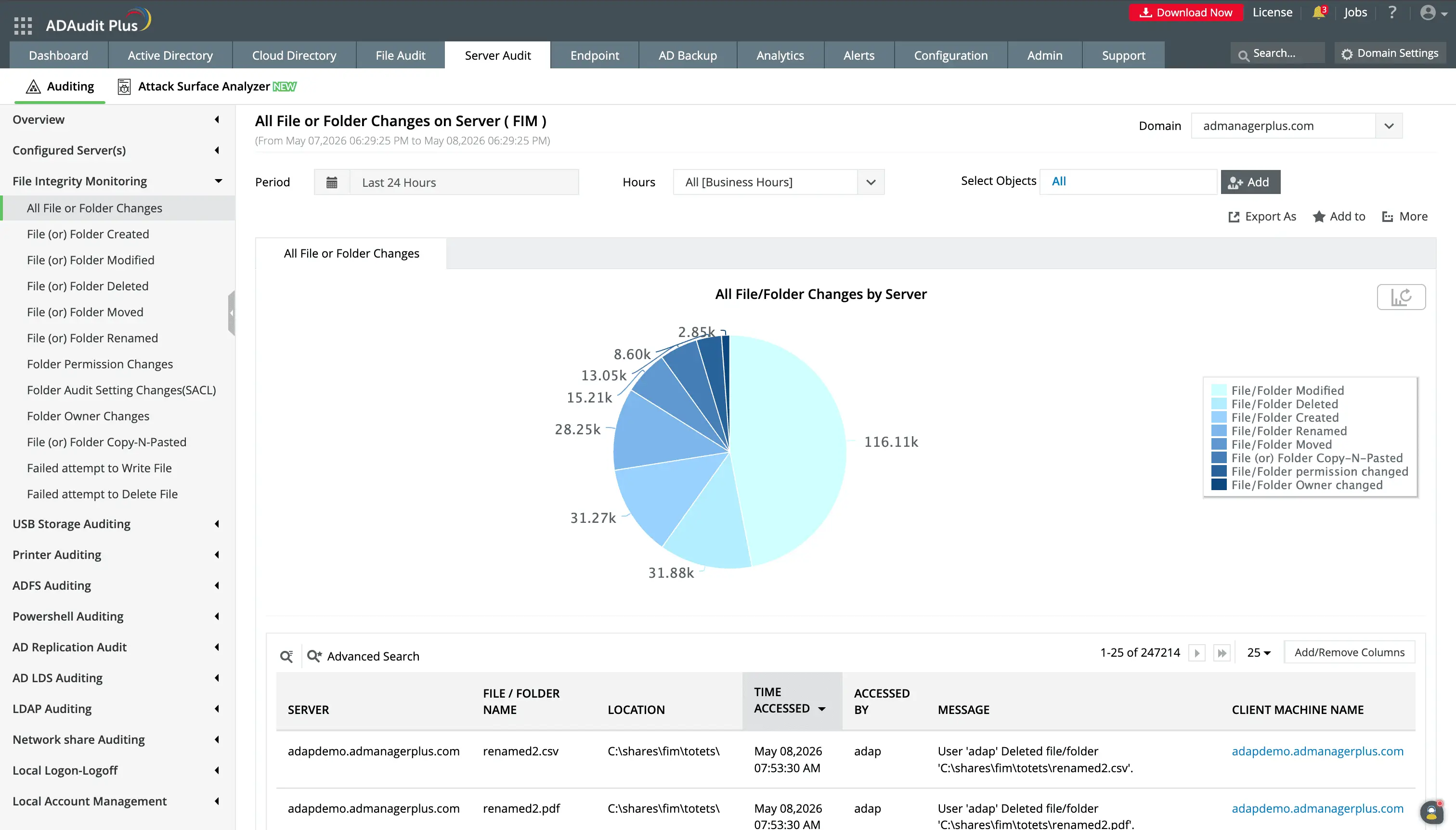Click the Download Now button

coord(1186,13)
